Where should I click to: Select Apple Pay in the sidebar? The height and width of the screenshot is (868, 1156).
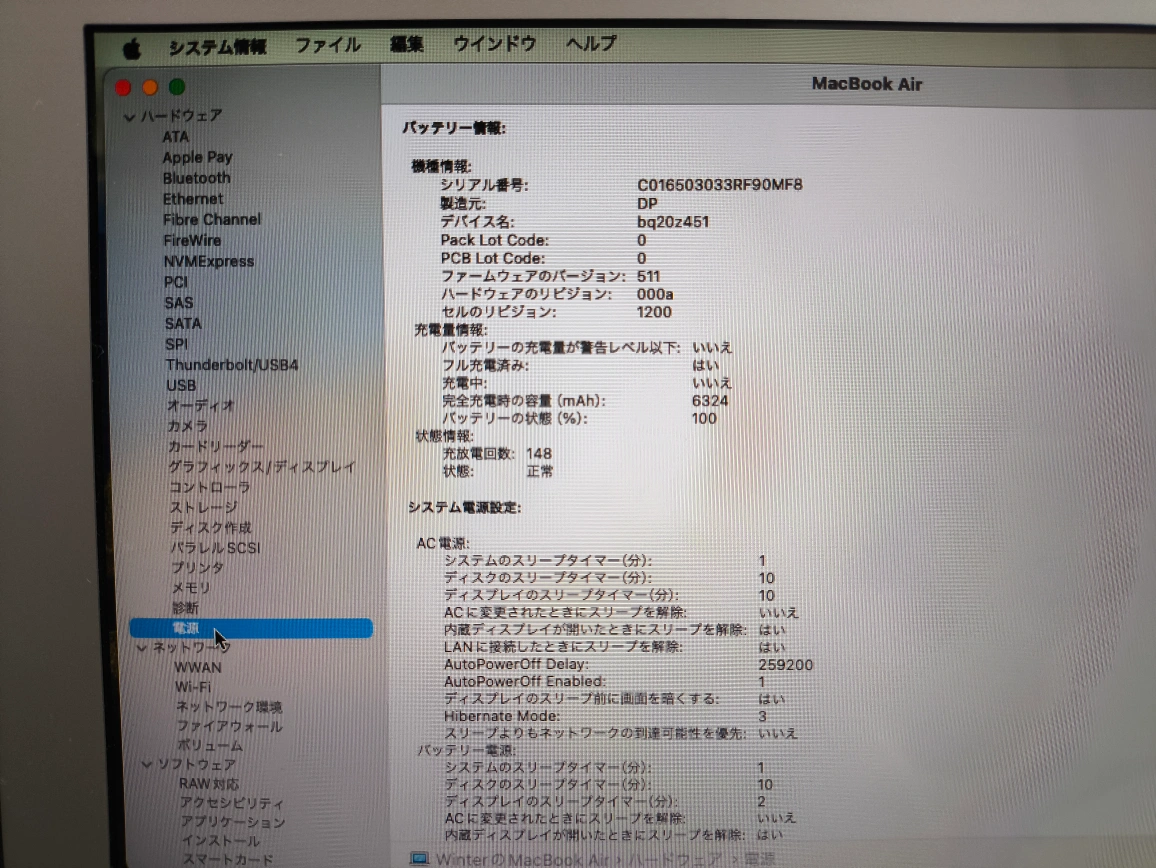coord(198,158)
